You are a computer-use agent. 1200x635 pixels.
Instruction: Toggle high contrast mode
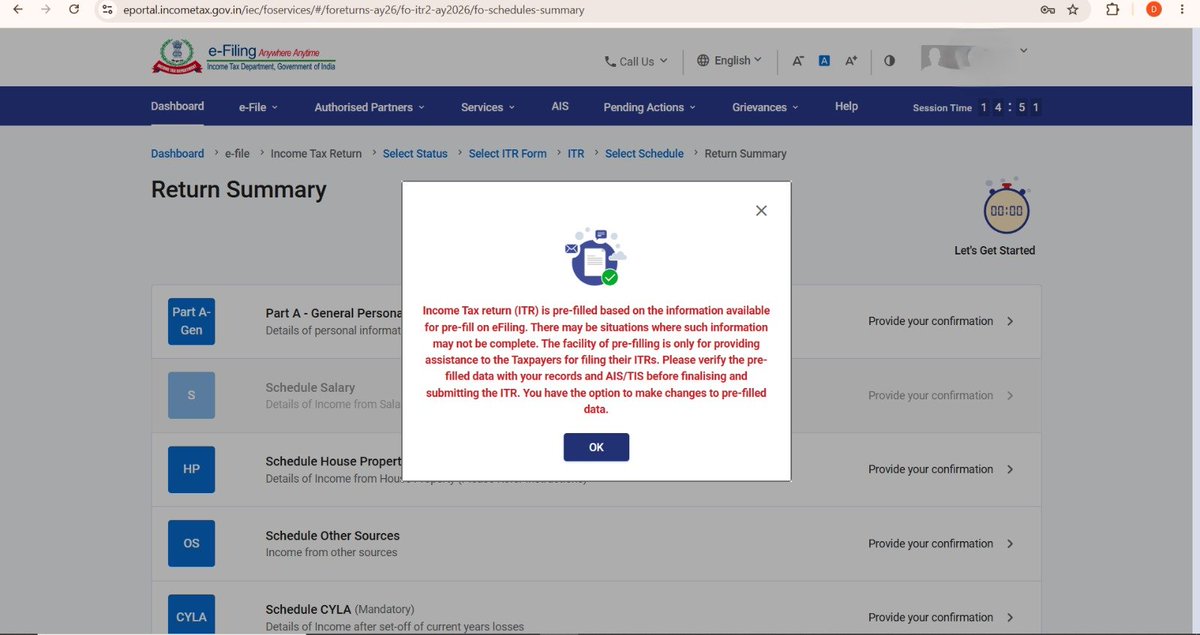[x=889, y=61]
